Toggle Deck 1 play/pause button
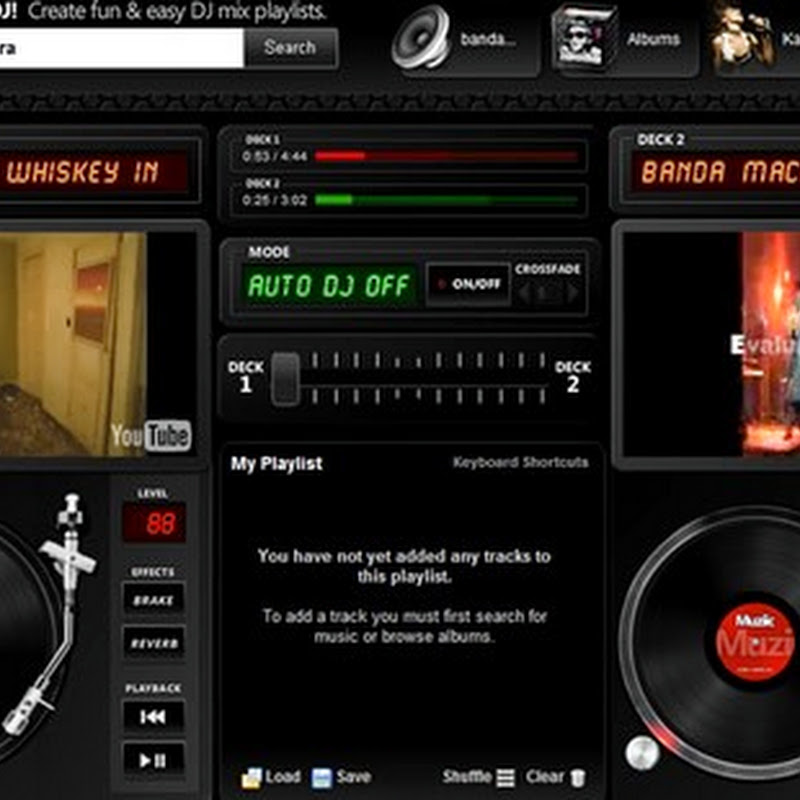Screen dimensions: 800x800 153,760
